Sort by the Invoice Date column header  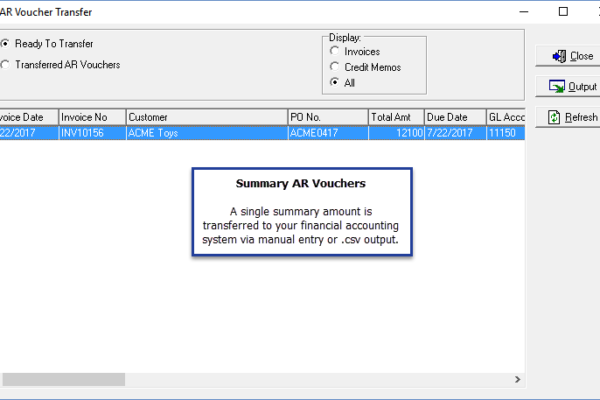click(x=29, y=117)
